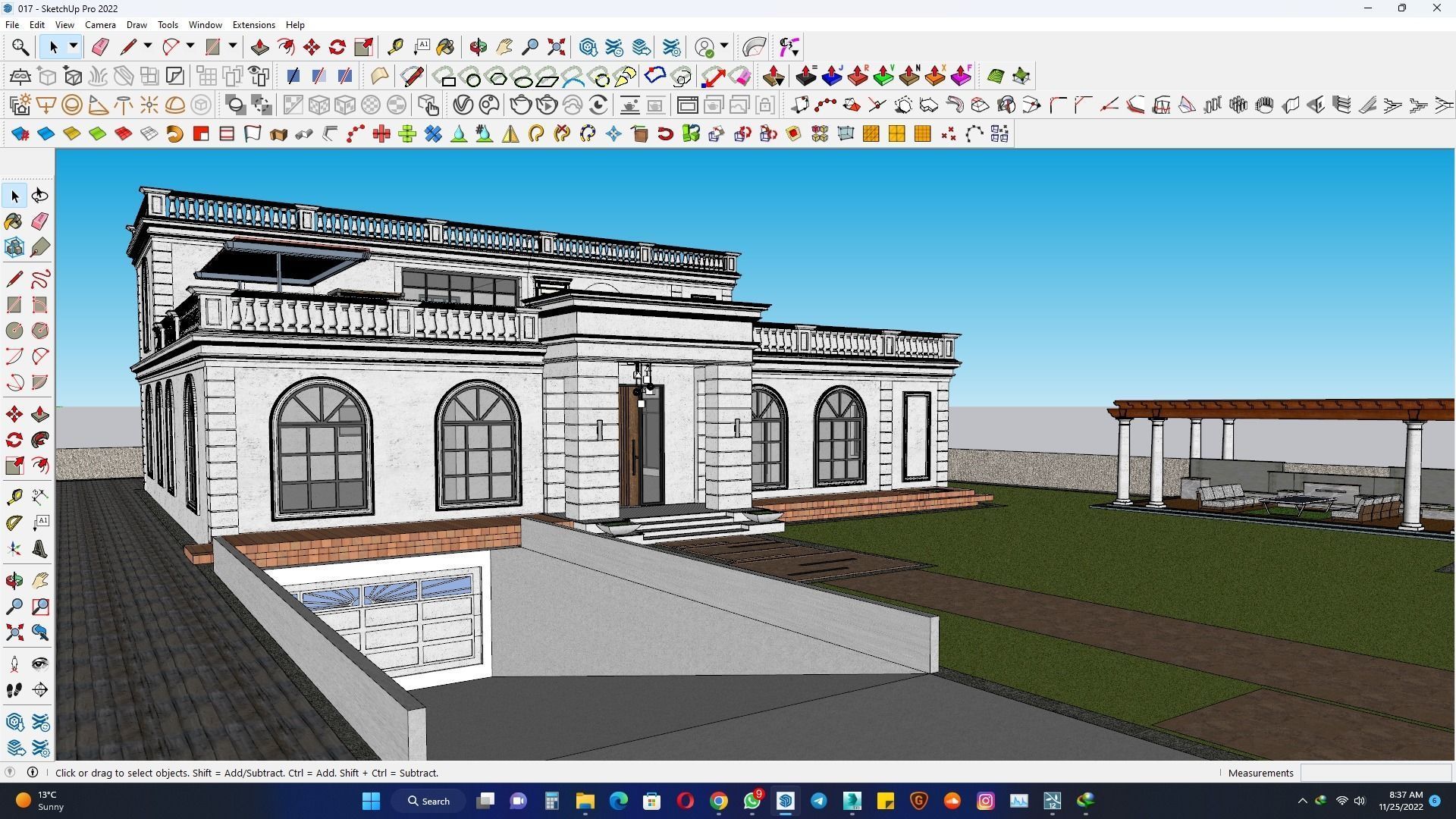Select the Tape Measure tool
Image resolution: width=1456 pixels, height=819 pixels.
[394, 46]
